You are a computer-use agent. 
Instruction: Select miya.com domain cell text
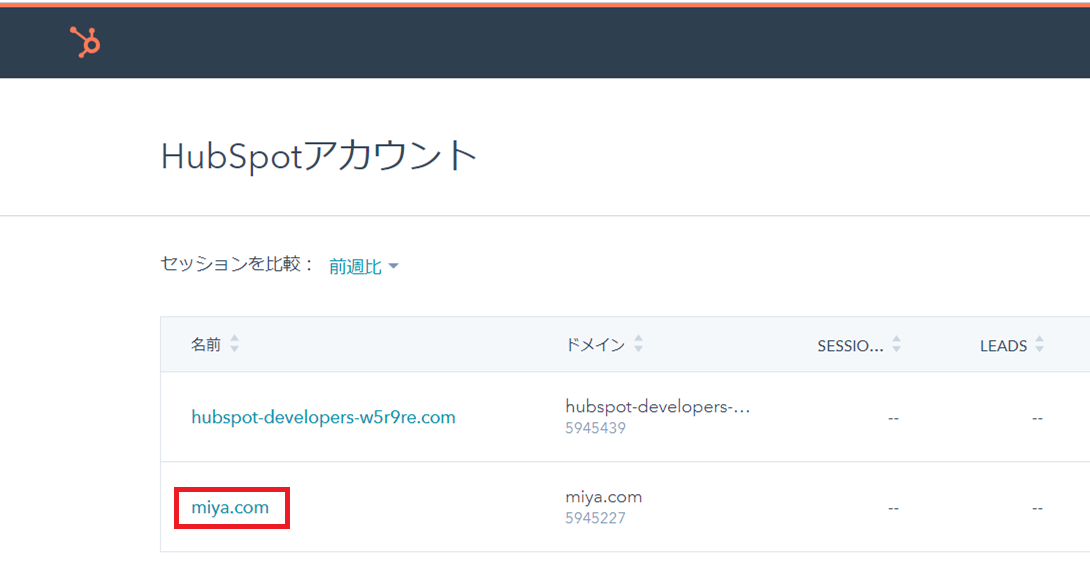pyautogui.click(x=603, y=497)
